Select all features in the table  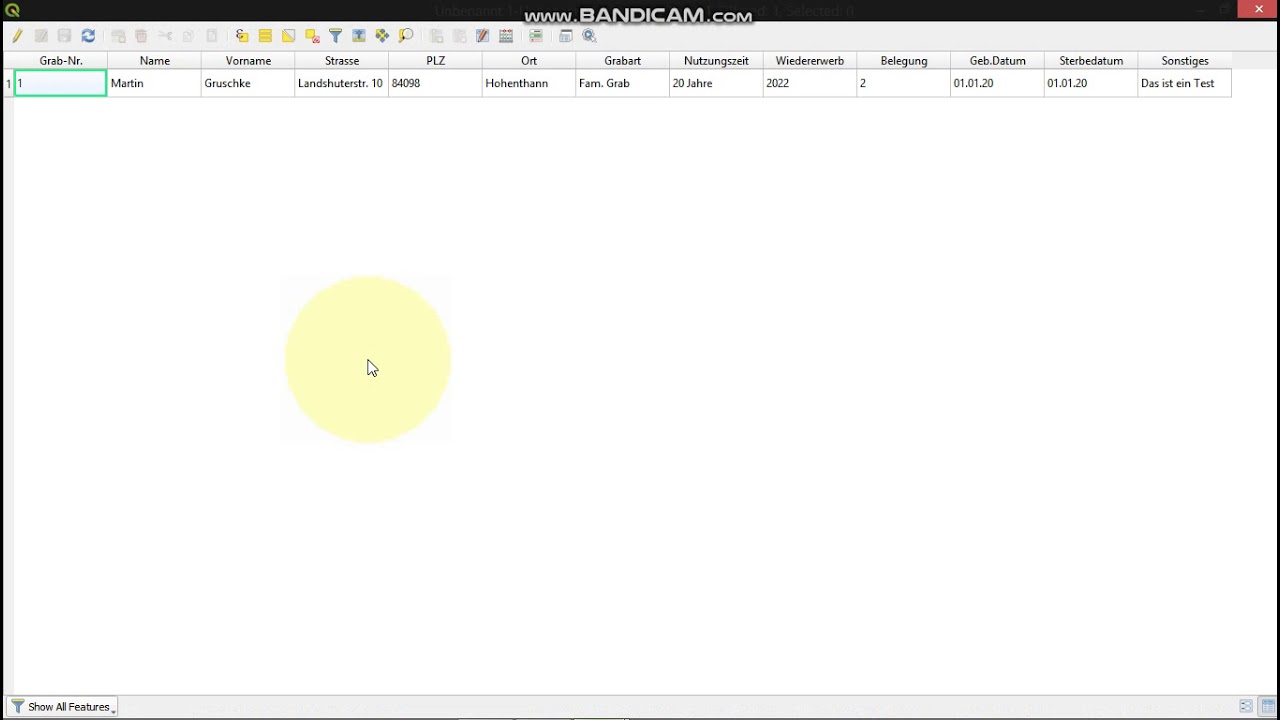[265, 36]
